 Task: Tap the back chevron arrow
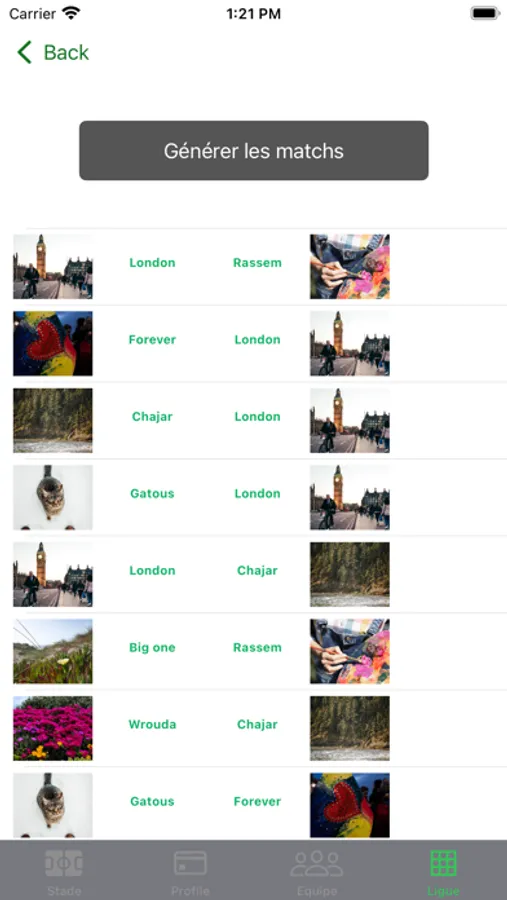pos(24,52)
